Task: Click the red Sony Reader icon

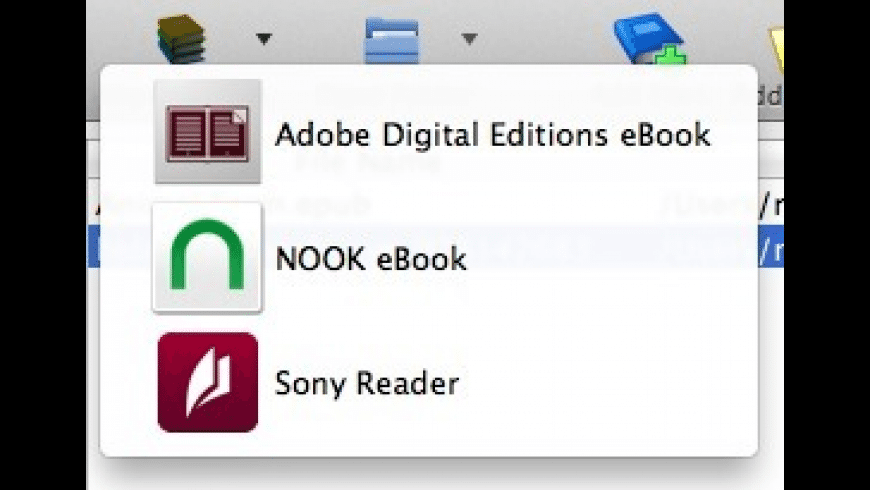Action: (208, 382)
